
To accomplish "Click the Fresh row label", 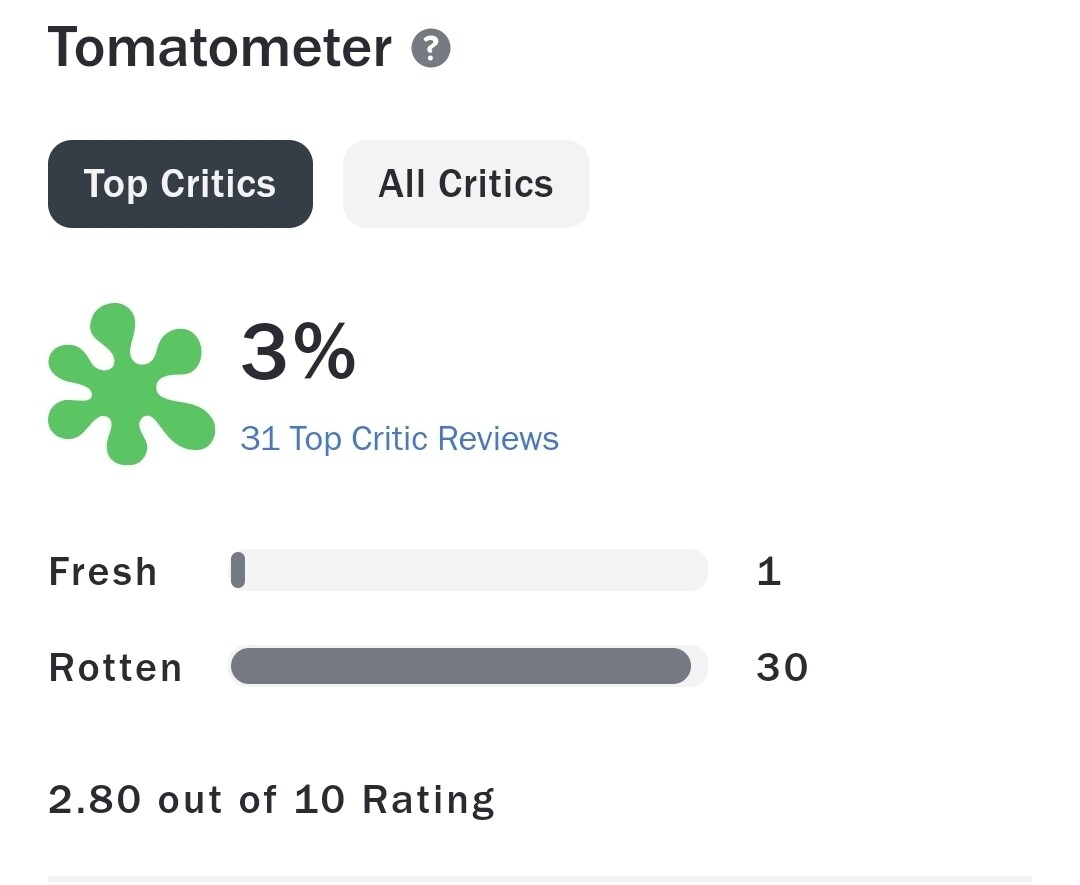I will point(103,572).
